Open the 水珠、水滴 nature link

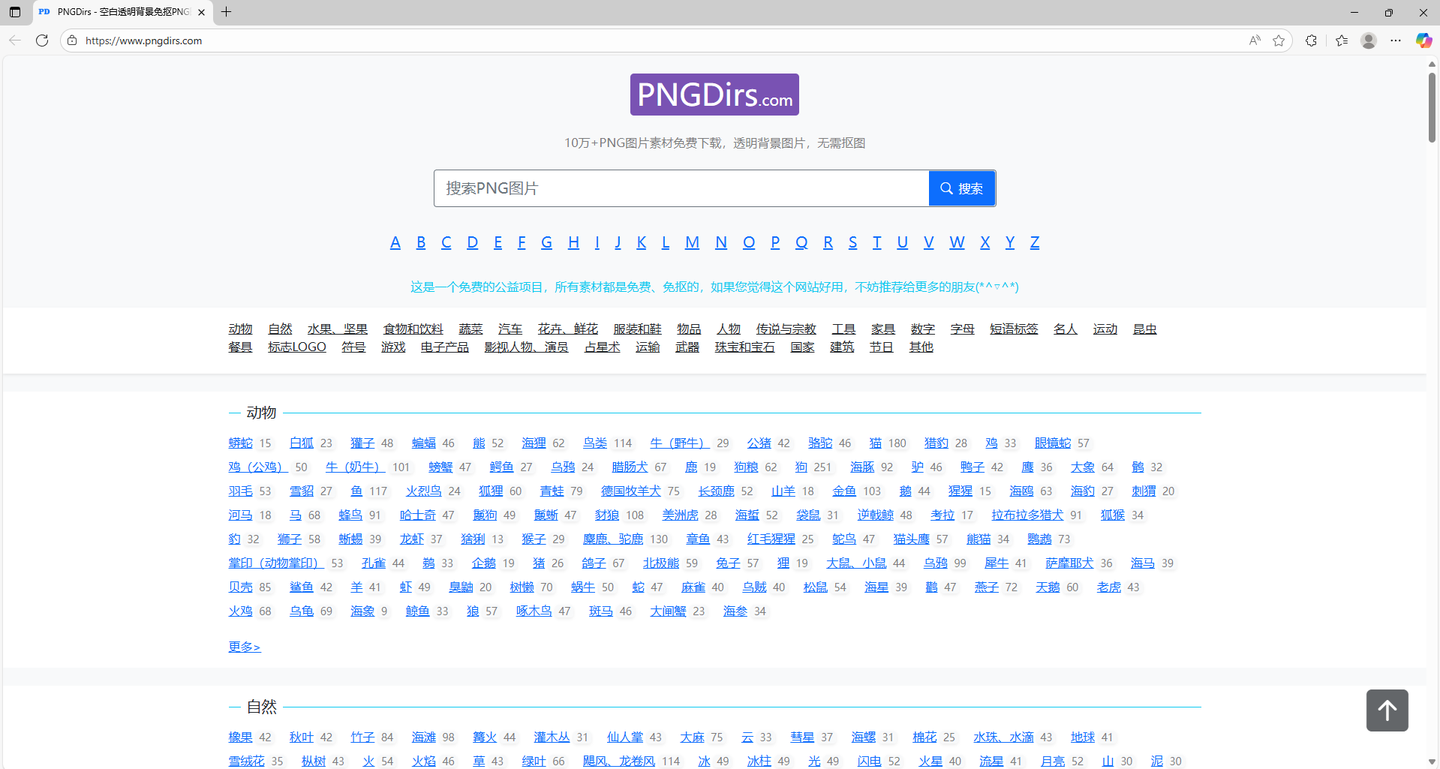click(1004, 737)
